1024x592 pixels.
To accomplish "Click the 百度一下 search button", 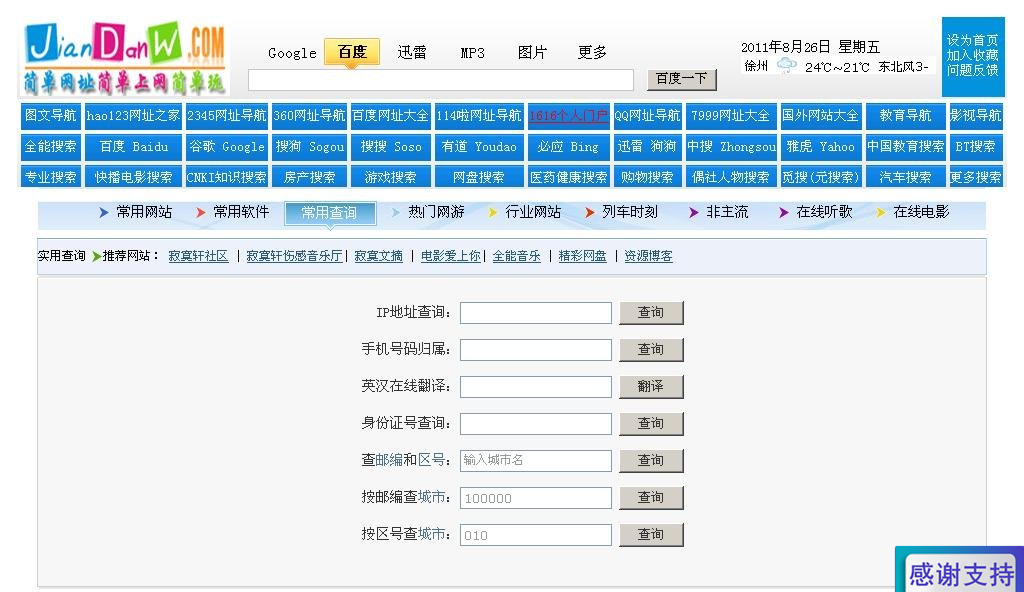I will click(x=682, y=79).
